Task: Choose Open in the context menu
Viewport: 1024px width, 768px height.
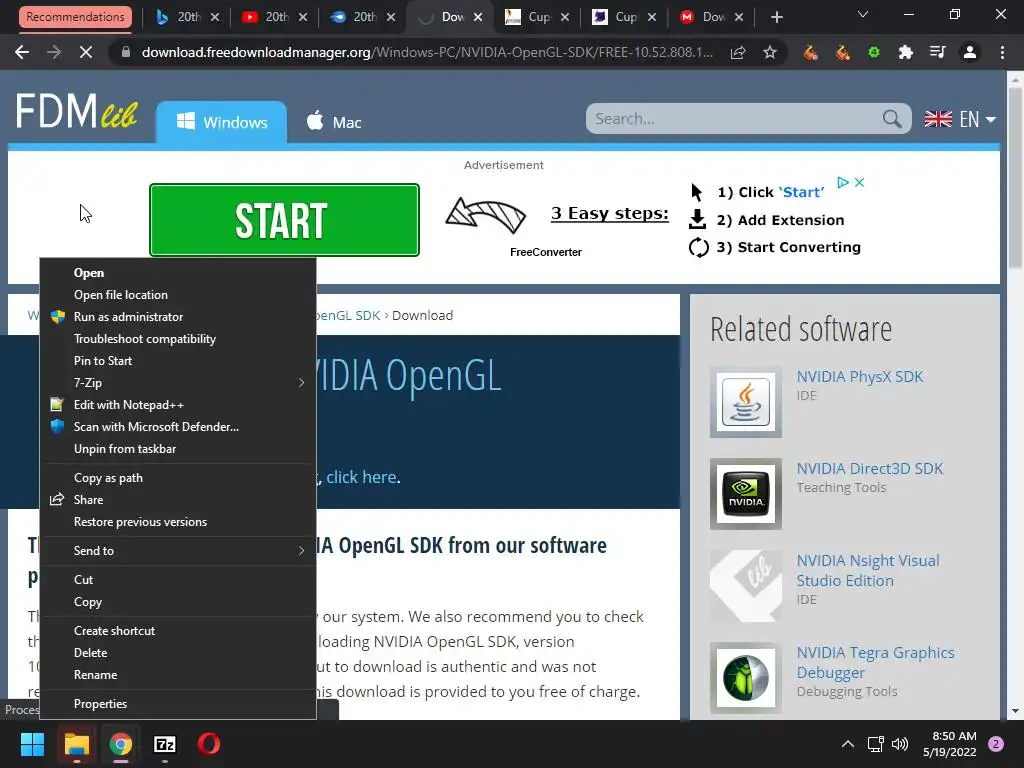Action: pos(178,273)
